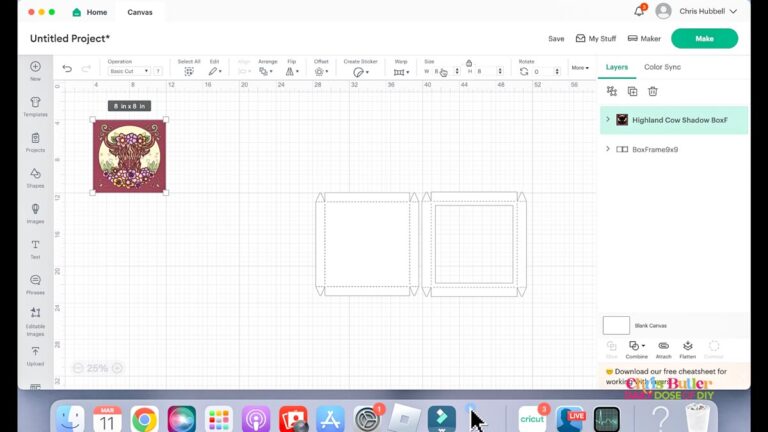Duplicate the layer using the Layers panel icon

pos(632,91)
